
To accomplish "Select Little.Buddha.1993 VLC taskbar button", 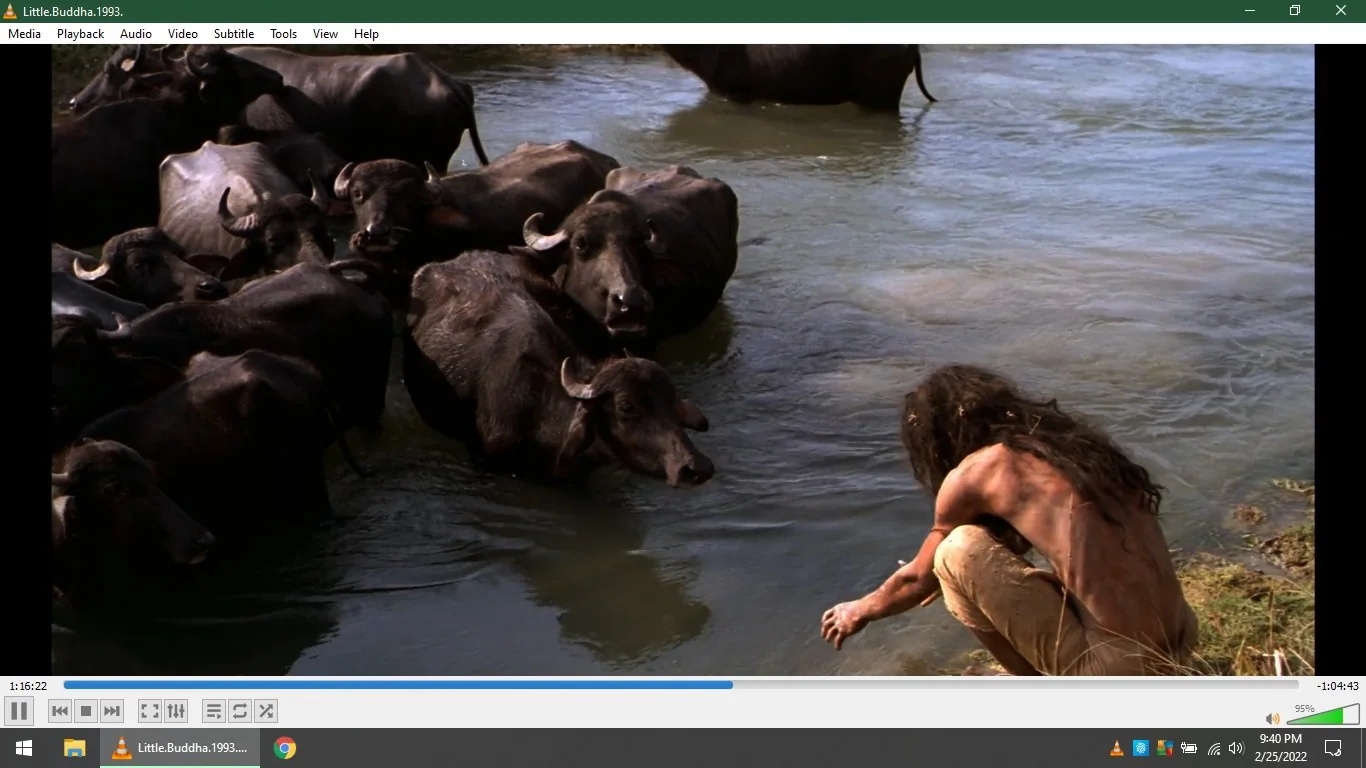I will 180,748.
